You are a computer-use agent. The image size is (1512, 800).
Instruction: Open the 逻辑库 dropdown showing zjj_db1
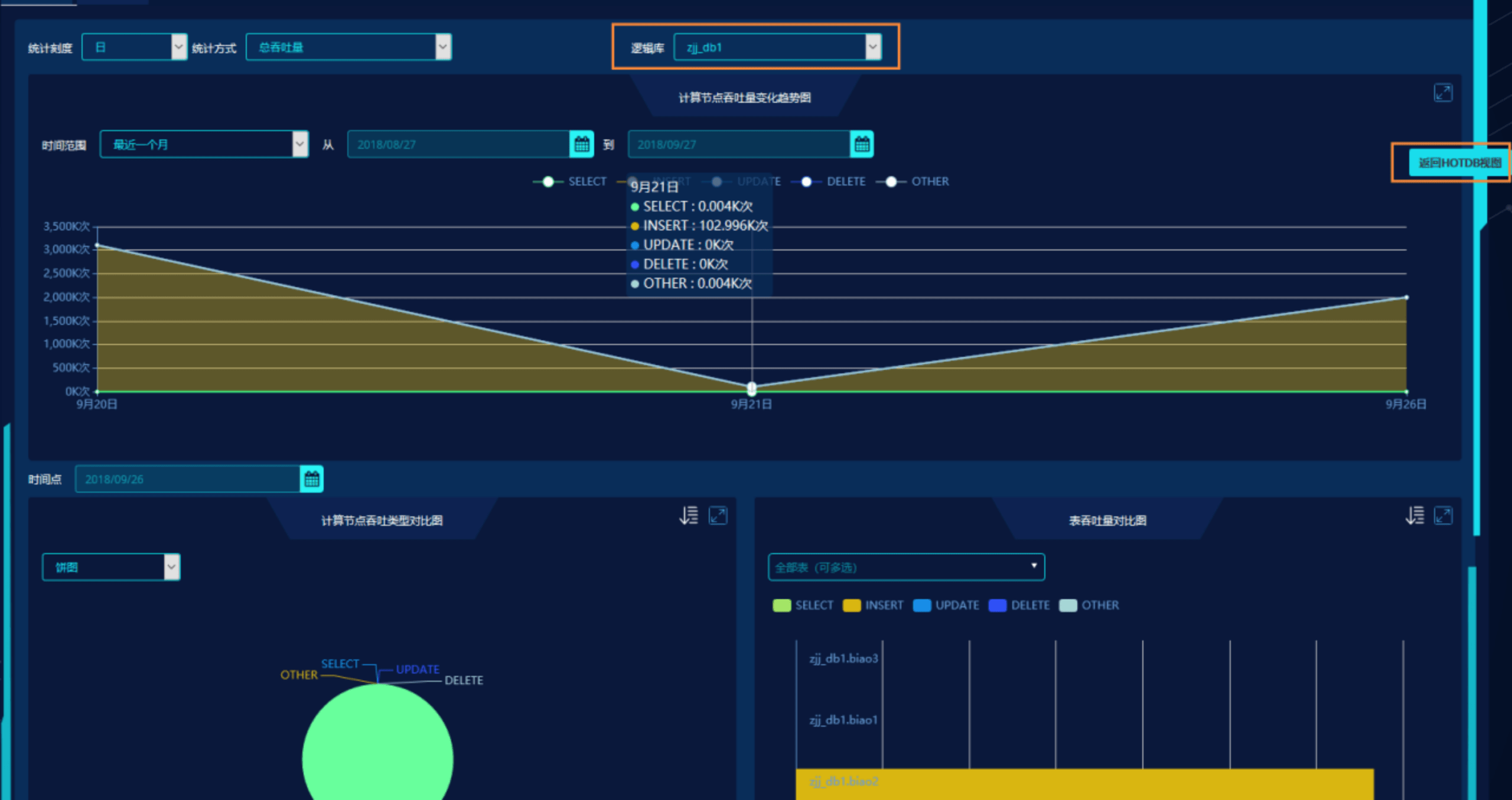point(777,47)
